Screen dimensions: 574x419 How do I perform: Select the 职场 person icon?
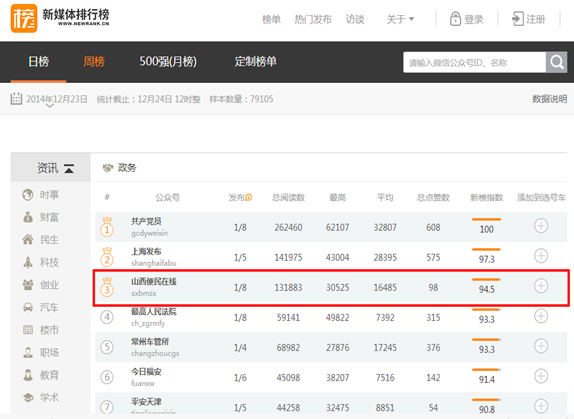pyautogui.click(x=28, y=352)
